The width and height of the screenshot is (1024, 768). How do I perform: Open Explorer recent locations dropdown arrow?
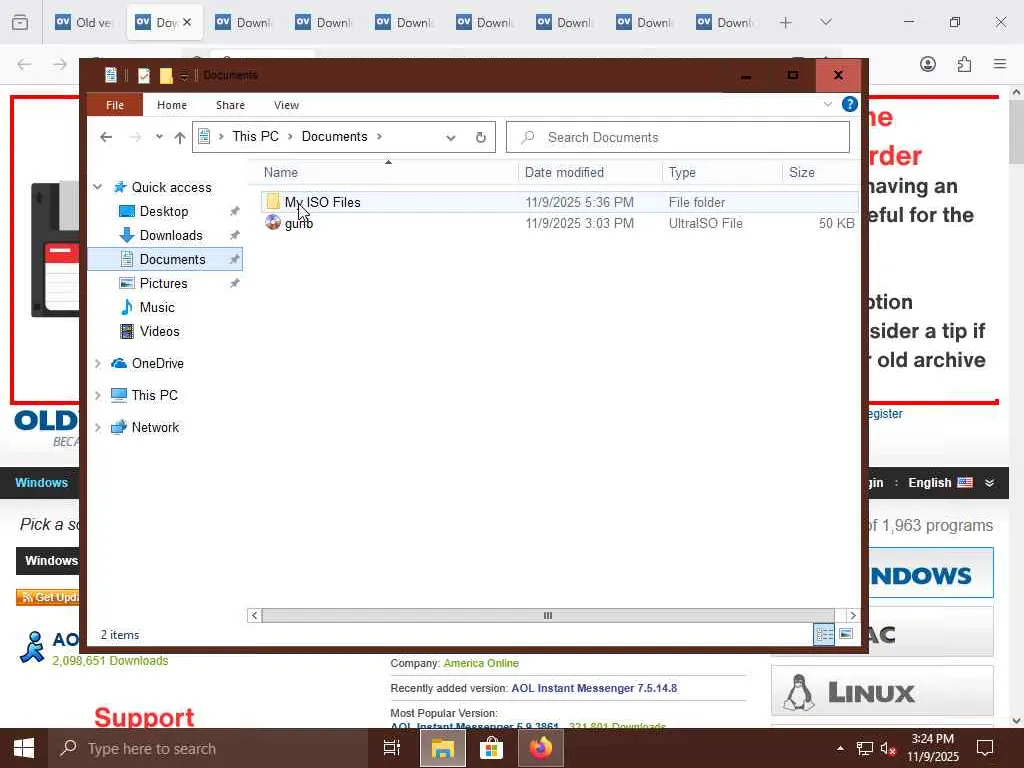click(159, 137)
